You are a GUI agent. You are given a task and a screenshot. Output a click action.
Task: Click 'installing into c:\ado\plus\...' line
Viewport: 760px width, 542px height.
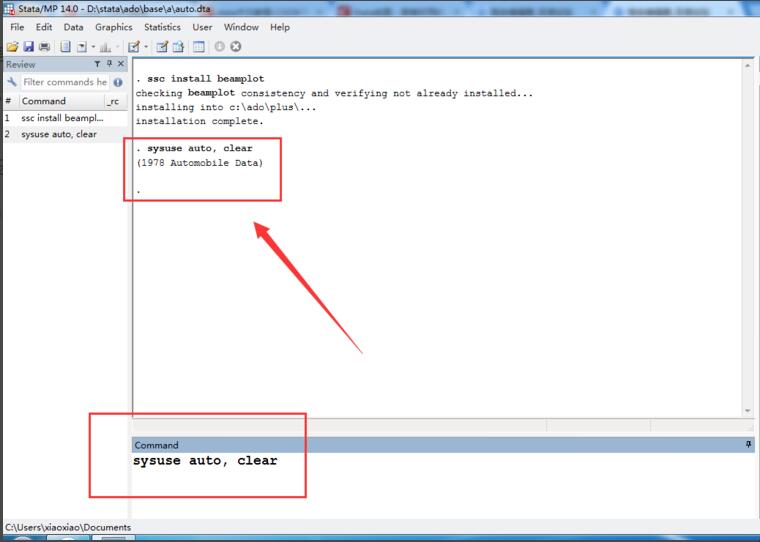(x=226, y=107)
